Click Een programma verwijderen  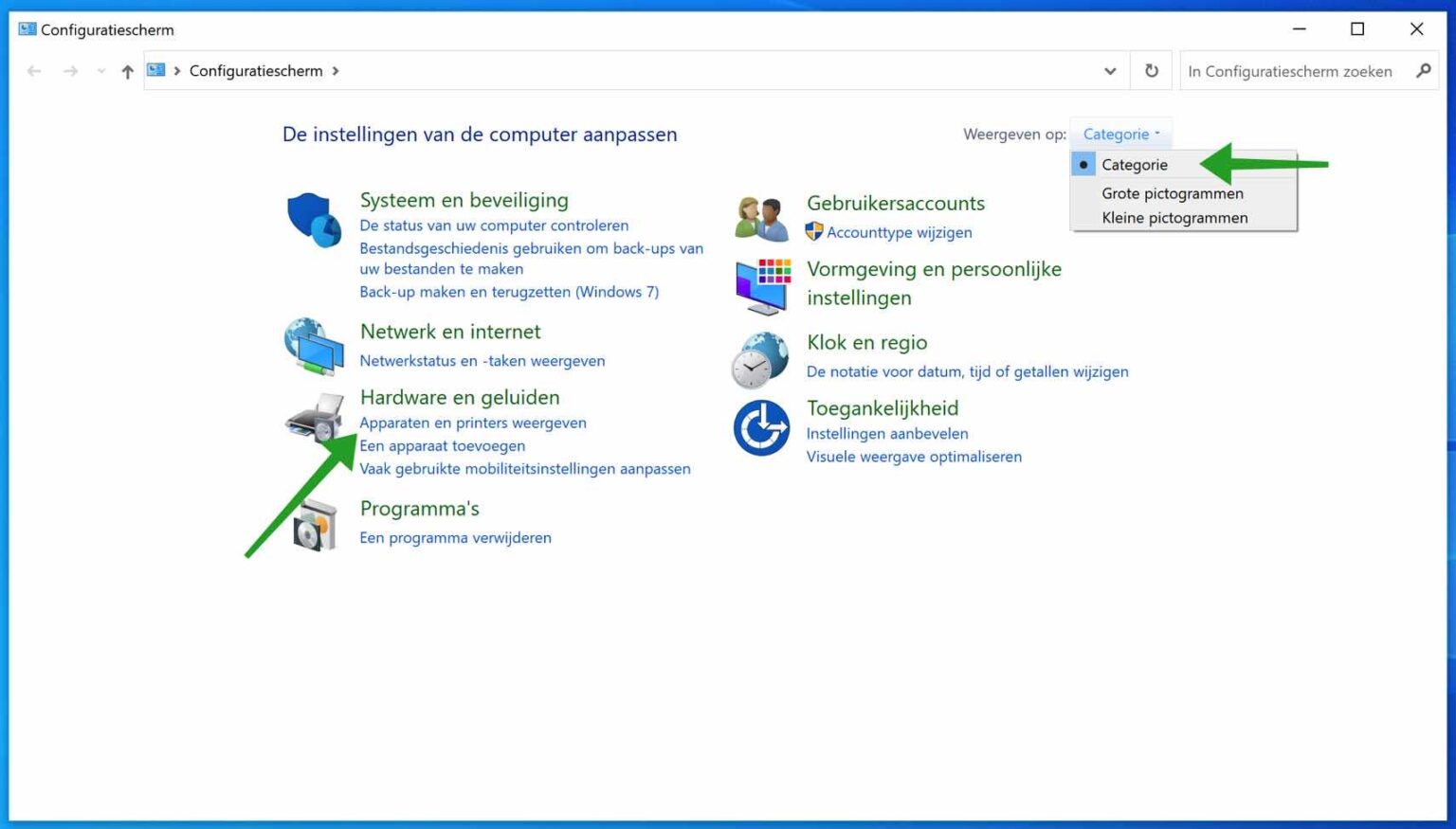(456, 537)
